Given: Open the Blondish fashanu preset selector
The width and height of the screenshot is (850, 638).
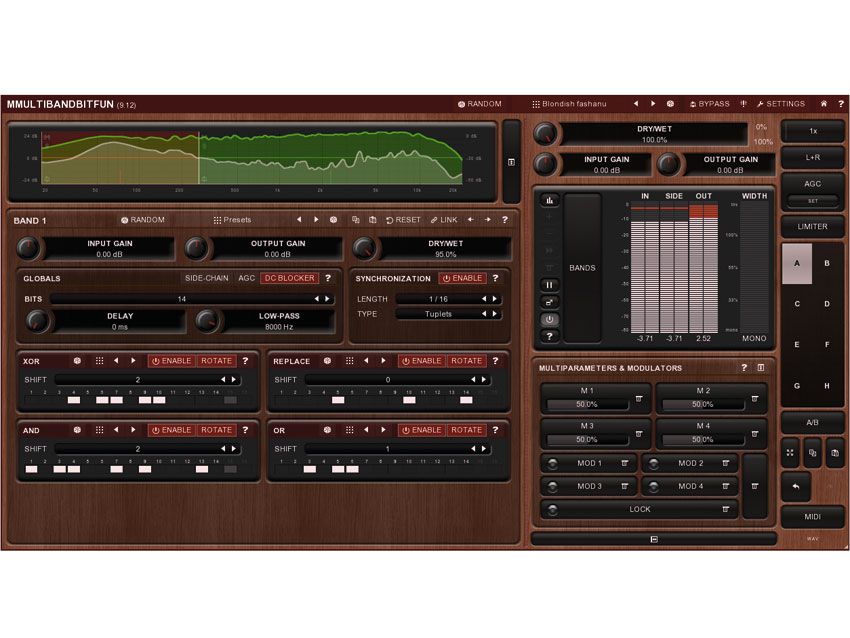Looking at the screenshot, I should click(573, 103).
